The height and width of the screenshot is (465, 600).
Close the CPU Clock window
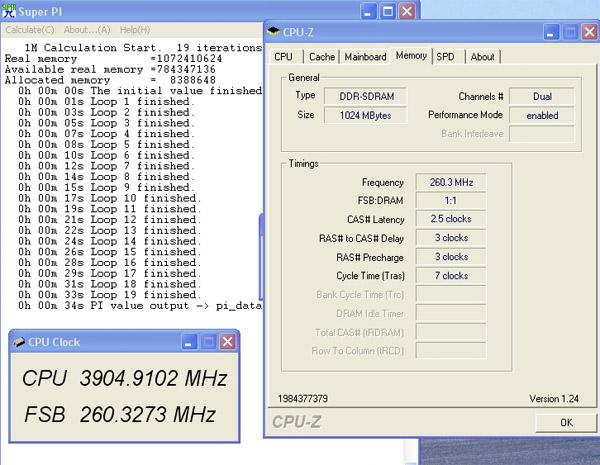click(228, 342)
